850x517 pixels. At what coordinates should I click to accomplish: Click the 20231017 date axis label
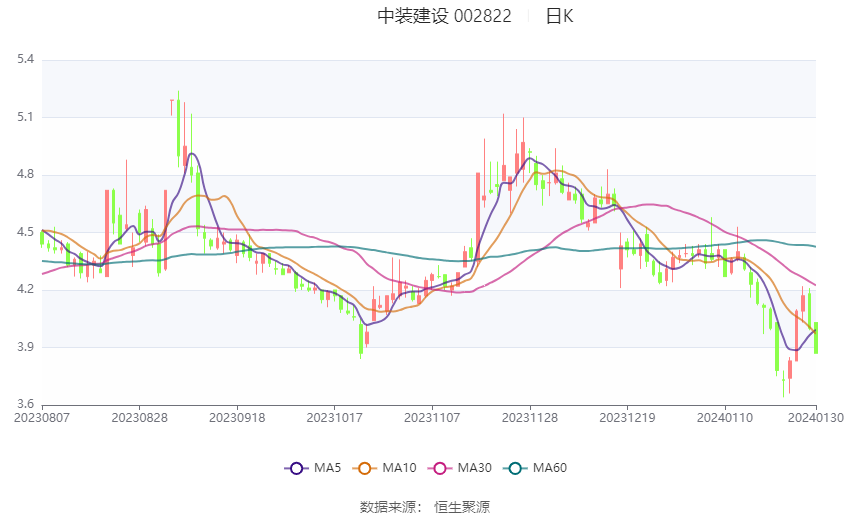pyautogui.click(x=334, y=418)
